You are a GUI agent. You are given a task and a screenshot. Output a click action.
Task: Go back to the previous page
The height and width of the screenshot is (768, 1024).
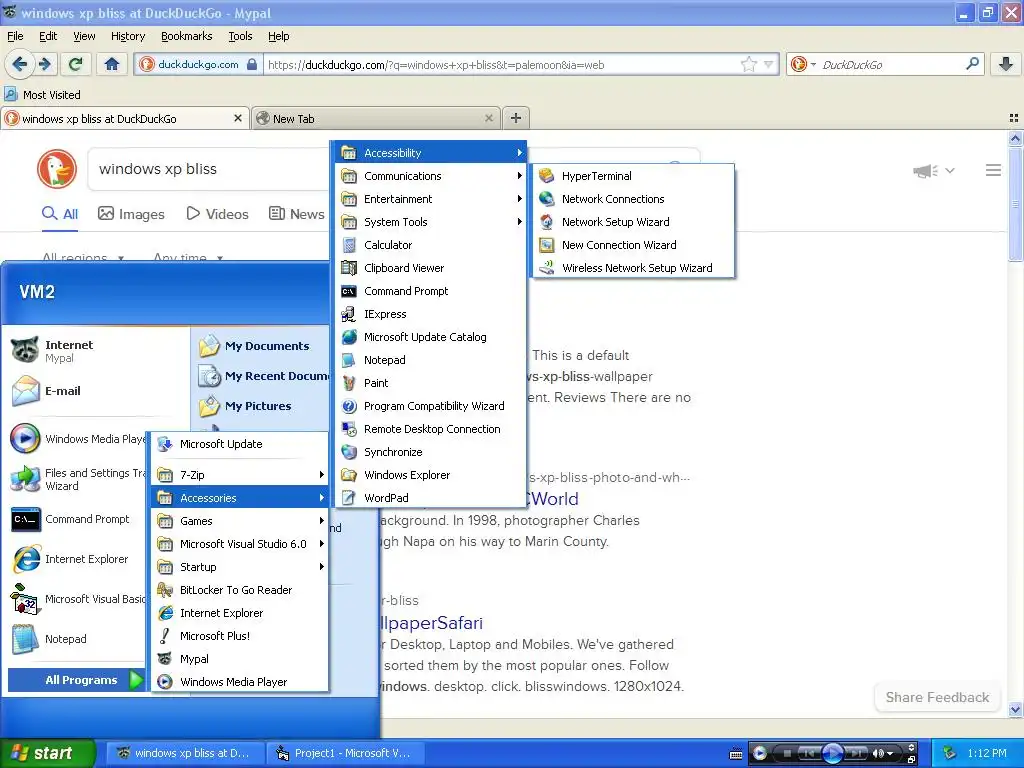click(x=20, y=64)
